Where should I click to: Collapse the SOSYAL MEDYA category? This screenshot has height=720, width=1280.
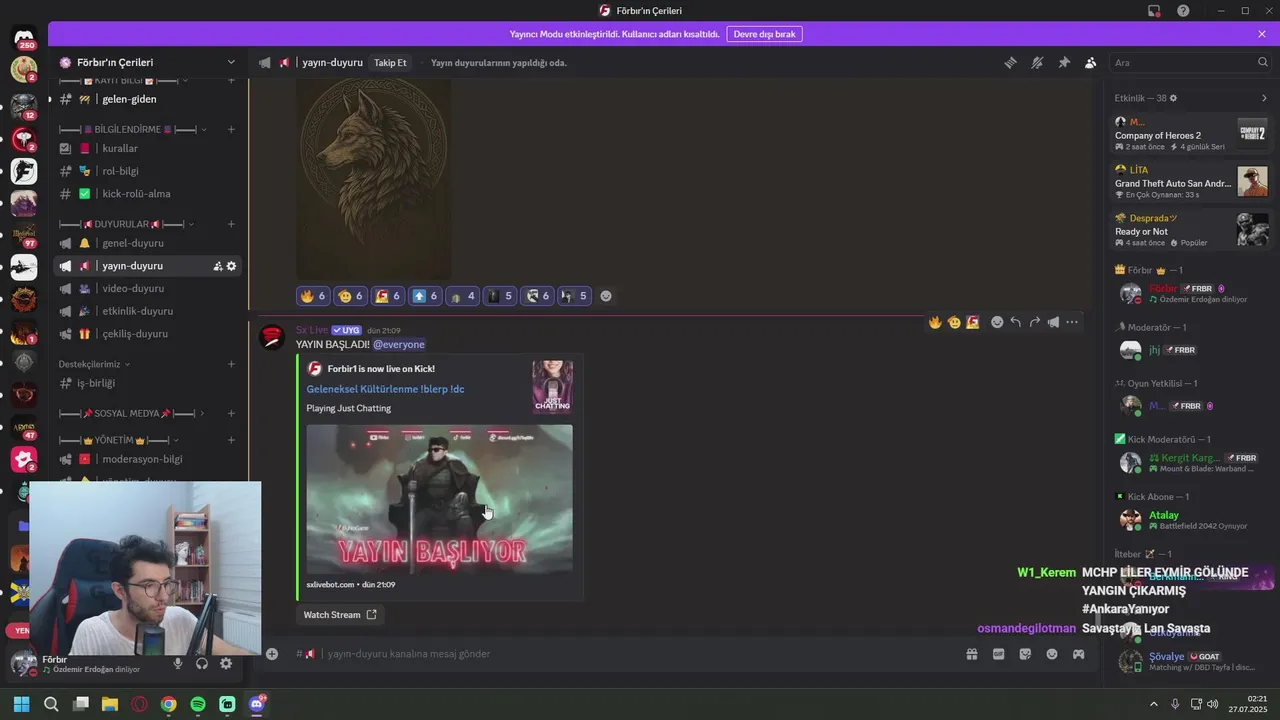point(131,413)
